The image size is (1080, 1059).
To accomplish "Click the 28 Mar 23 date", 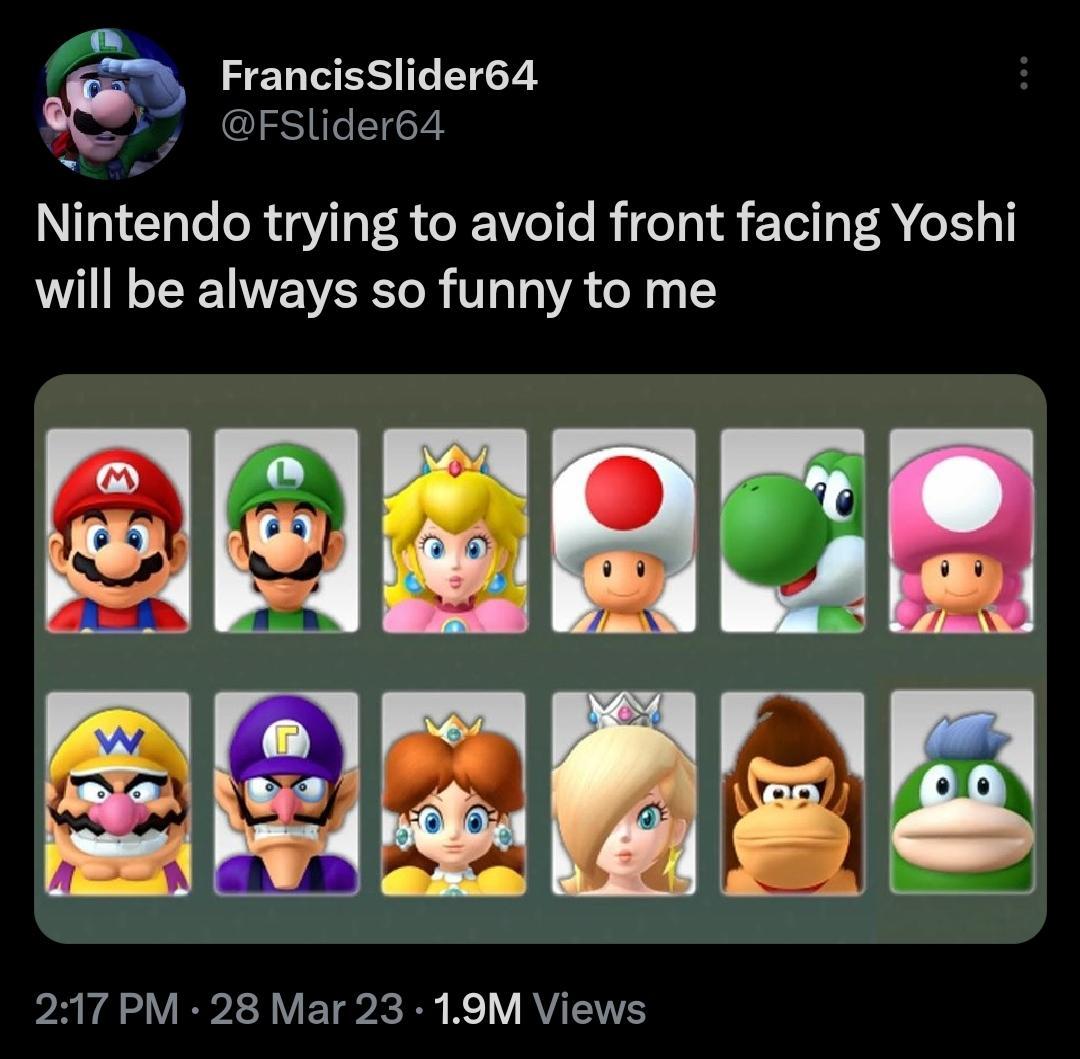I will click(x=307, y=1008).
